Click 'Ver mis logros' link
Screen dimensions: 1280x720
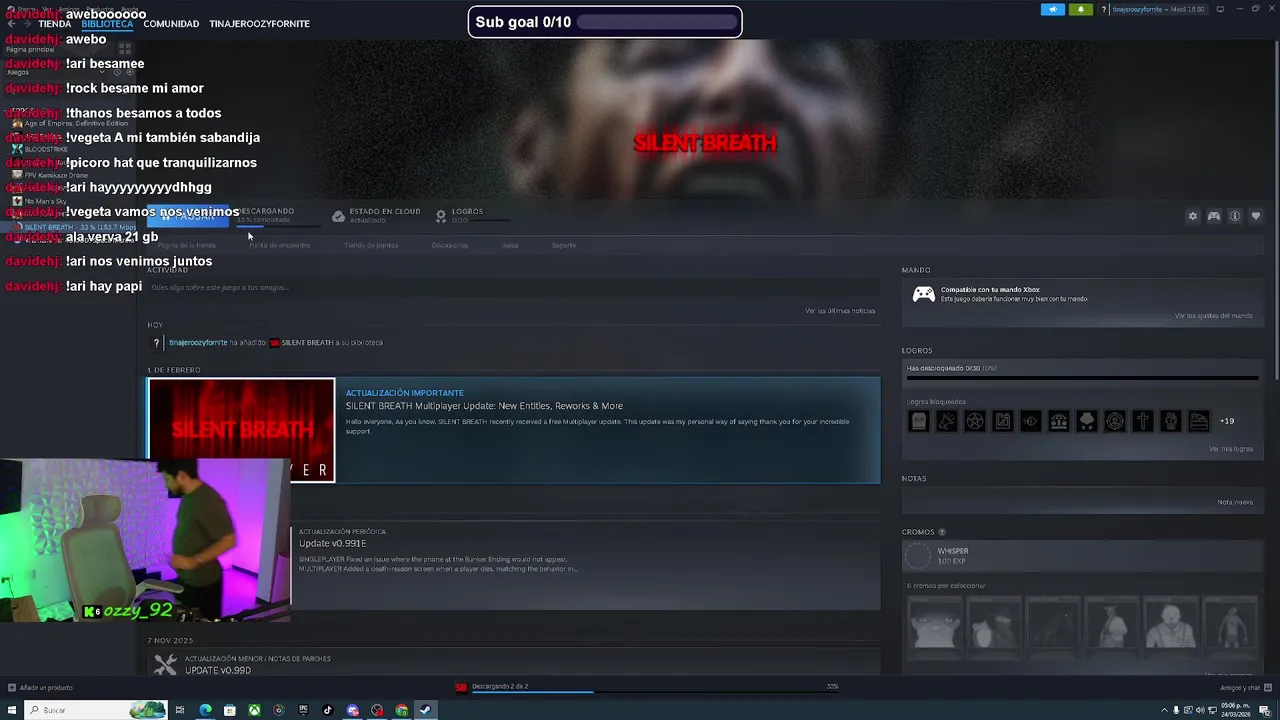click(1231, 449)
